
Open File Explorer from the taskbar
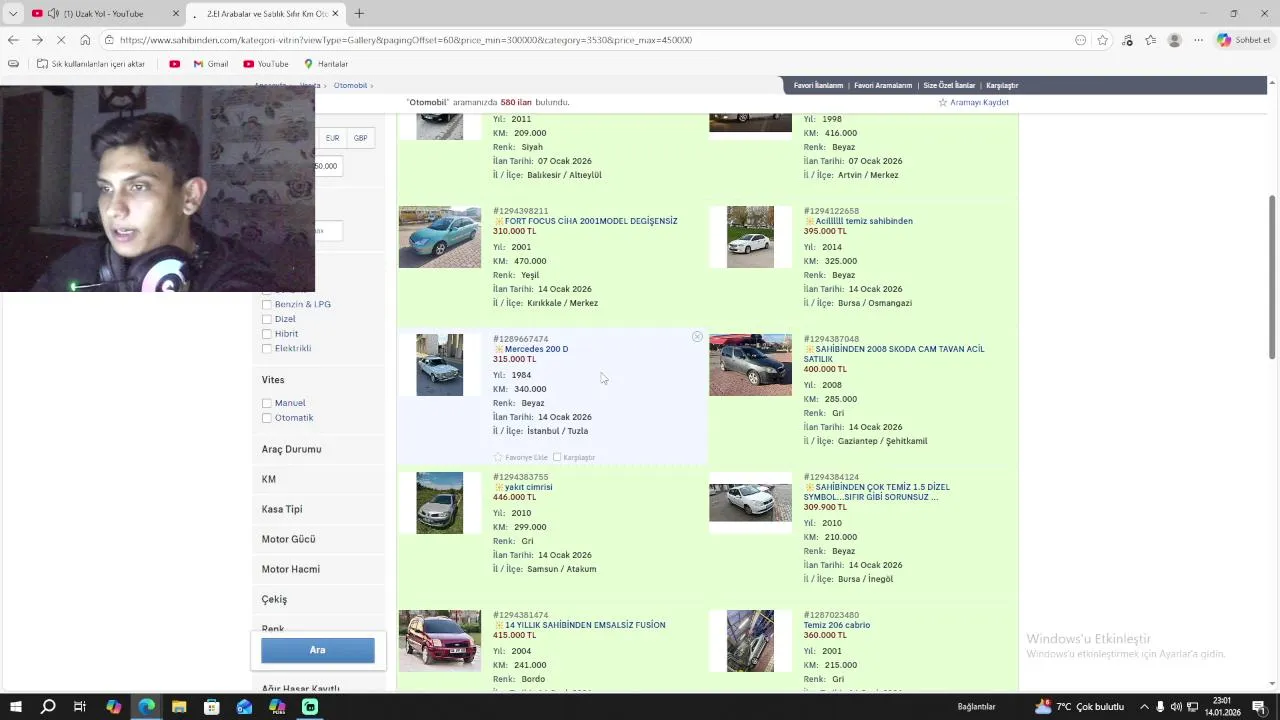click(x=179, y=706)
